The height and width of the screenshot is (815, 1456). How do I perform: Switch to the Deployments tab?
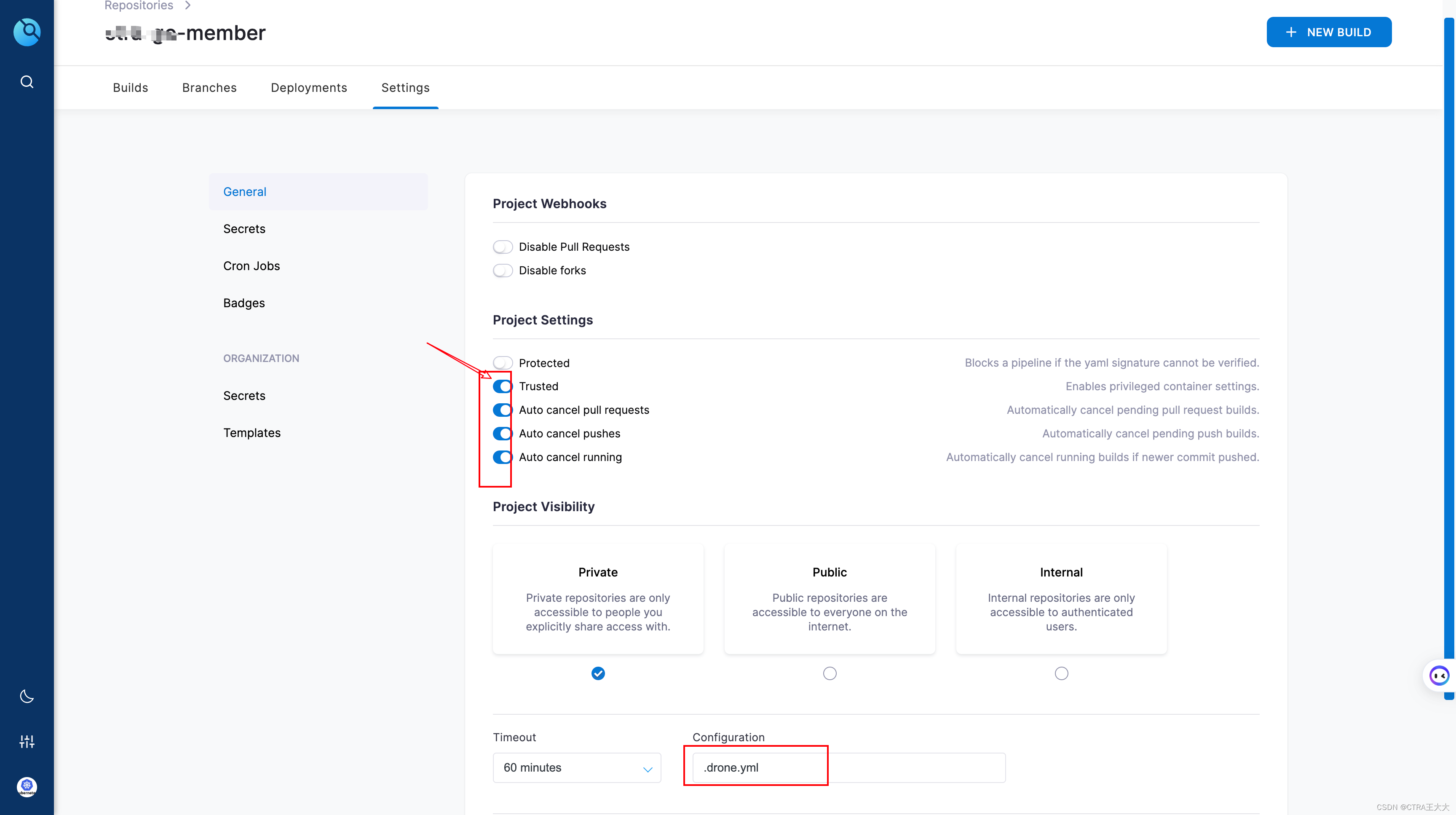(x=309, y=87)
